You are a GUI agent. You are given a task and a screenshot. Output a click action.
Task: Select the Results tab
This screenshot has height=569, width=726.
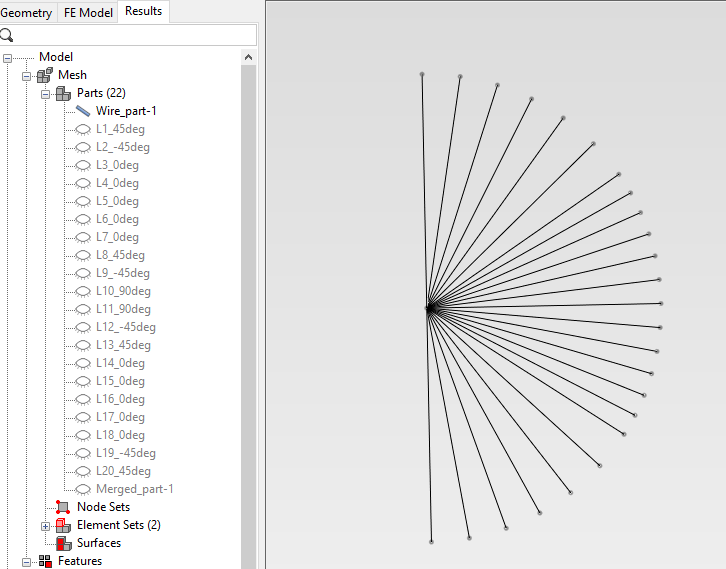point(144,11)
